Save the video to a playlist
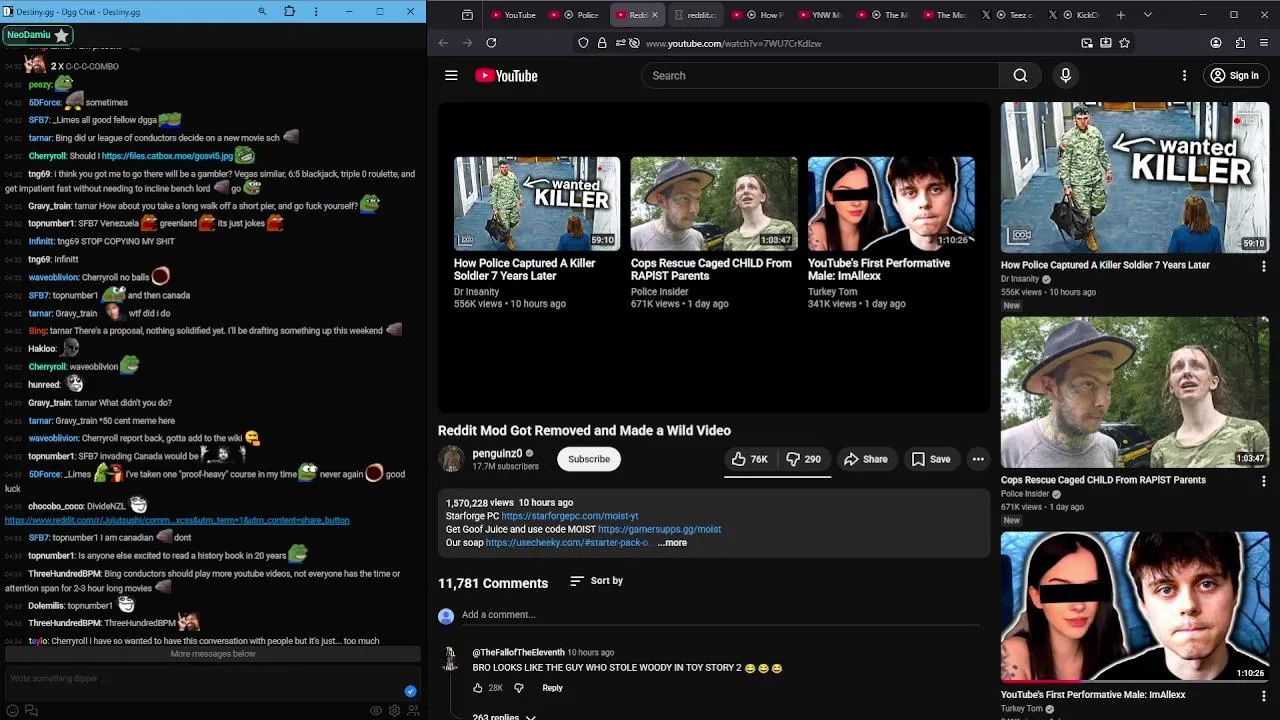The height and width of the screenshot is (720, 1280). (931, 459)
